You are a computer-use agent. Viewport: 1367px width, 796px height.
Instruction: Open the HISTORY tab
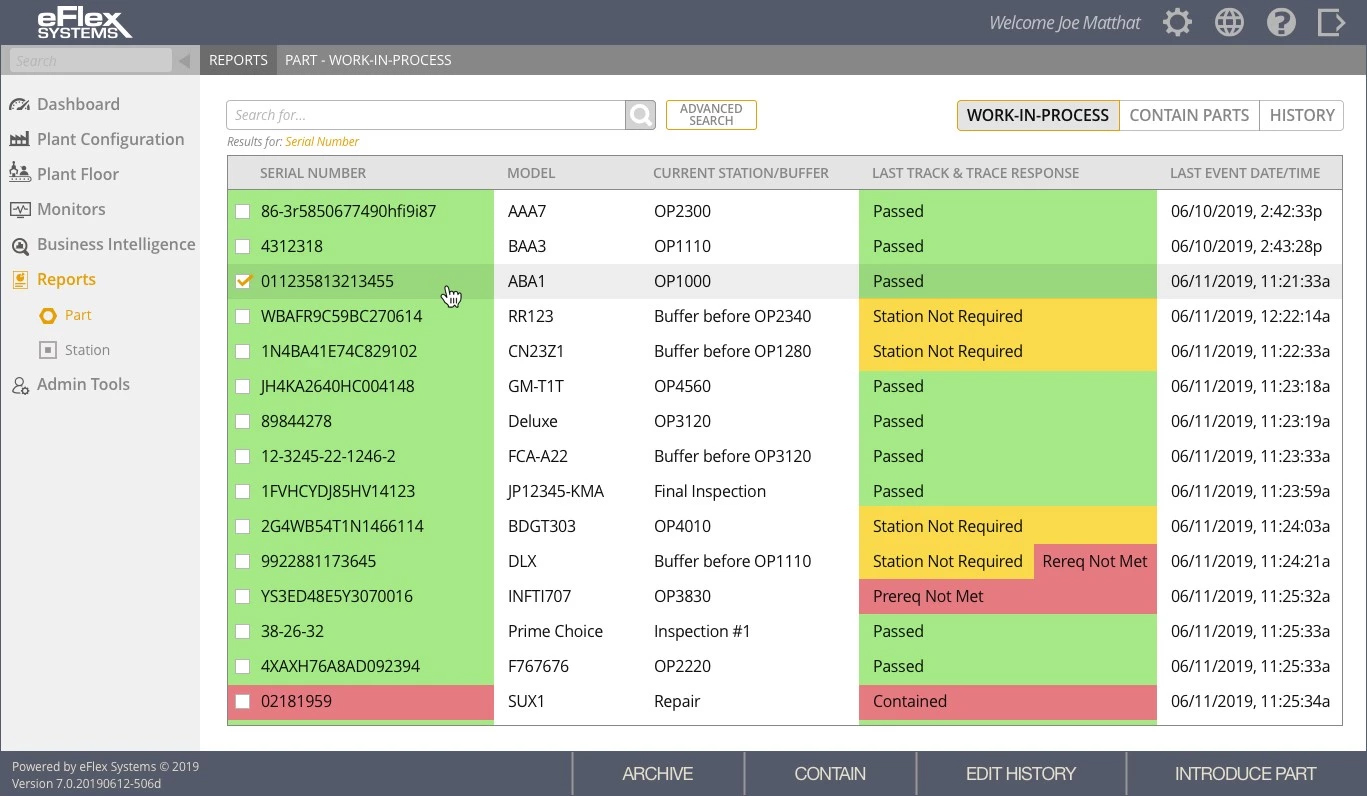tap(1302, 115)
